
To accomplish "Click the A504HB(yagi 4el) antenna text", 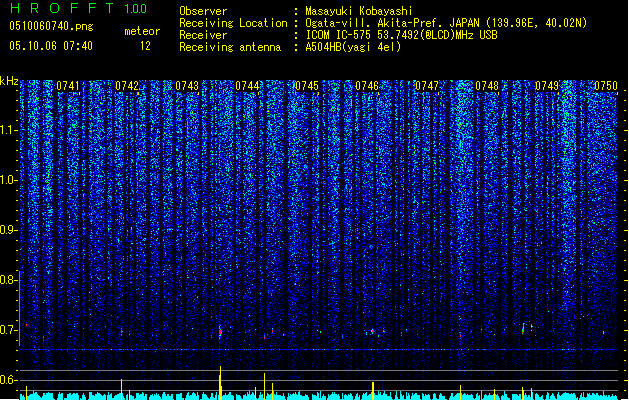I will click(353, 47).
